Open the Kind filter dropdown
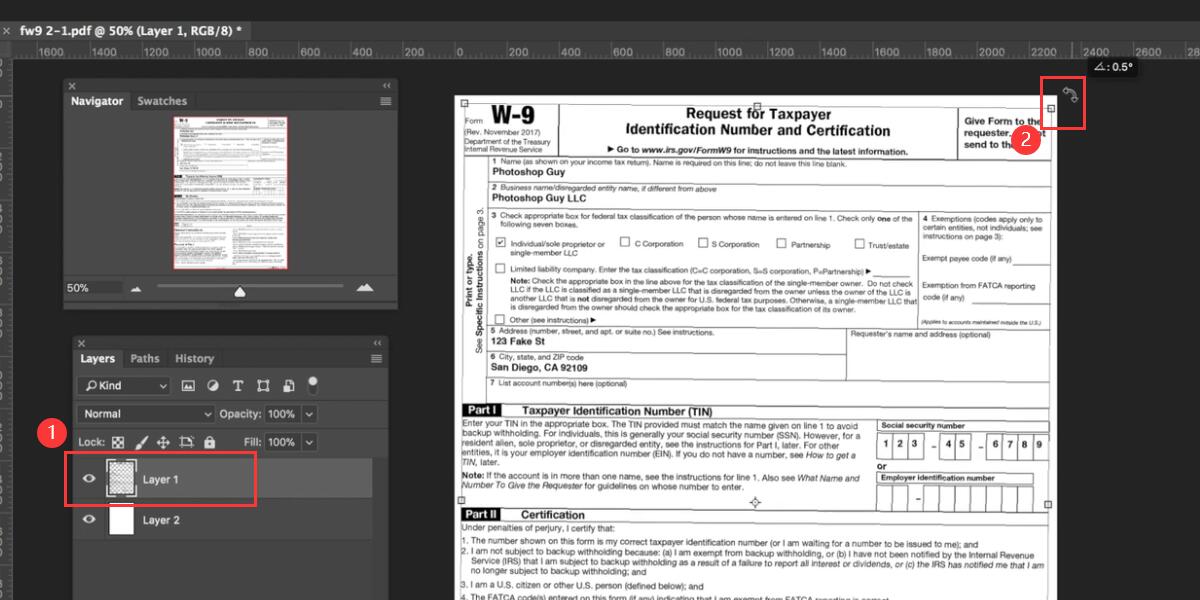 (122, 385)
